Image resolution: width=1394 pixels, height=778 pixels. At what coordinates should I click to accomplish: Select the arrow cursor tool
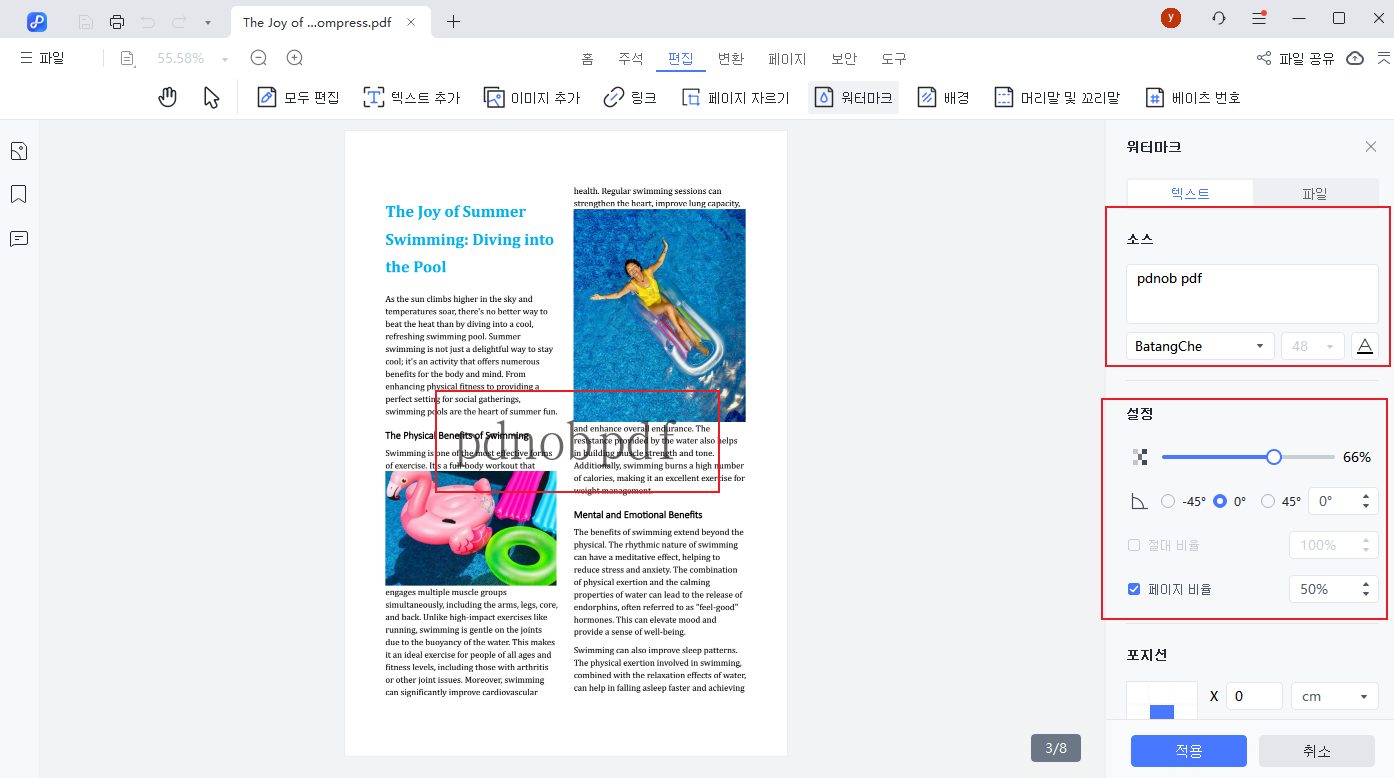pyautogui.click(x=211, y=97)
